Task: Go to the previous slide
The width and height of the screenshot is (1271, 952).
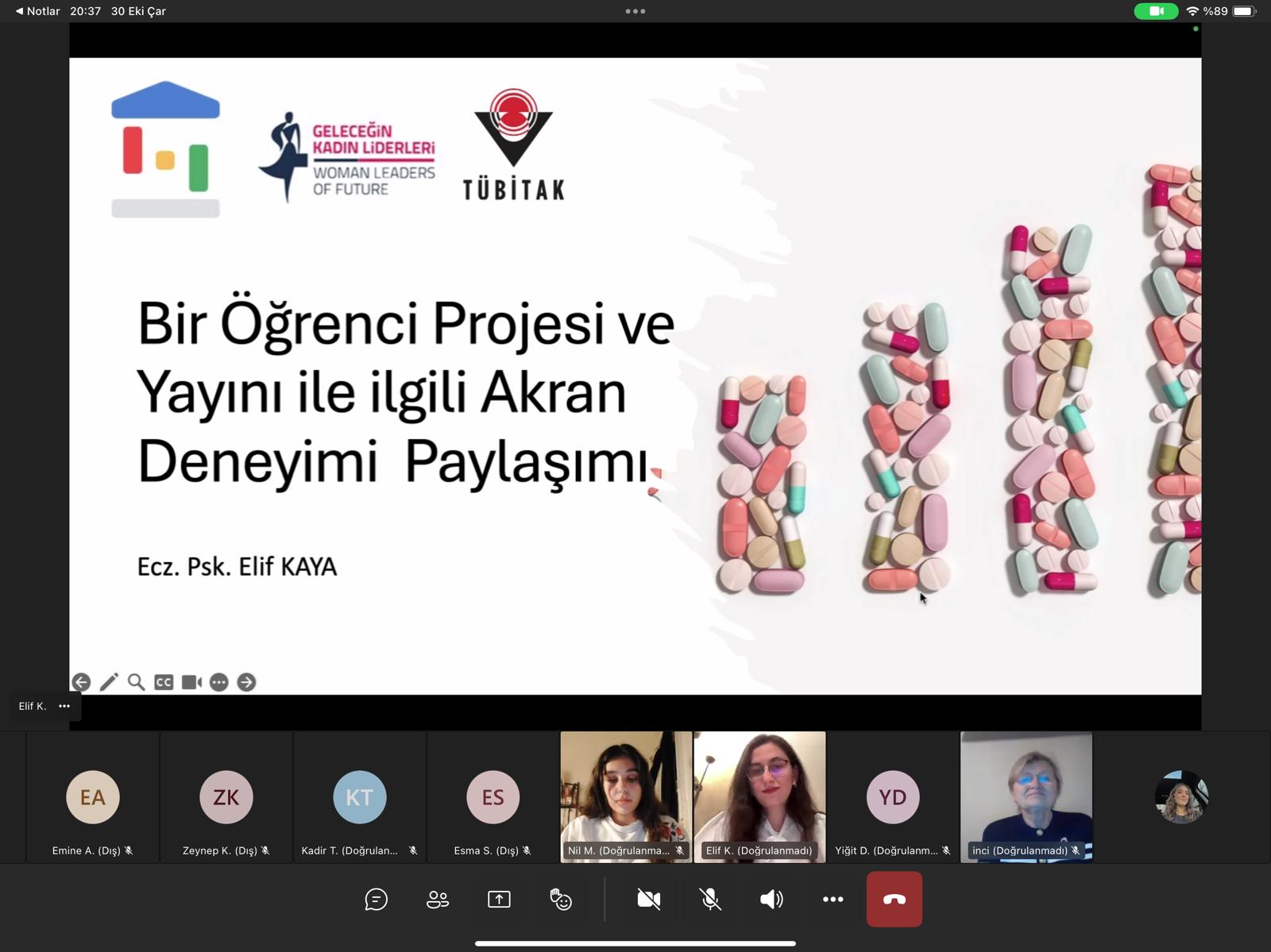Action: point(81,682)
